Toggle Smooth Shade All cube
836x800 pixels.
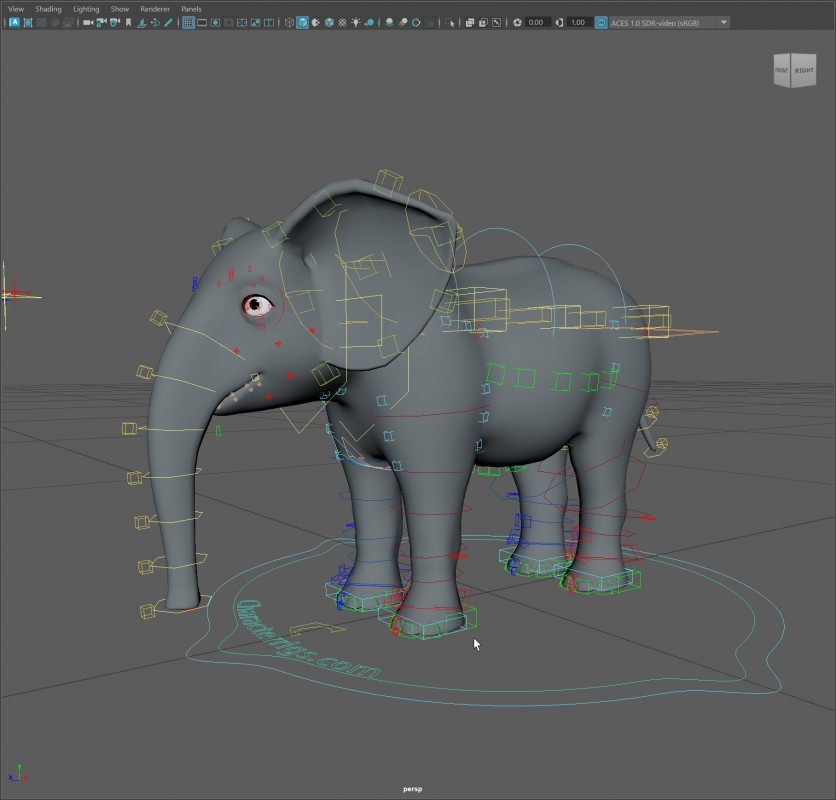point(303,22)
